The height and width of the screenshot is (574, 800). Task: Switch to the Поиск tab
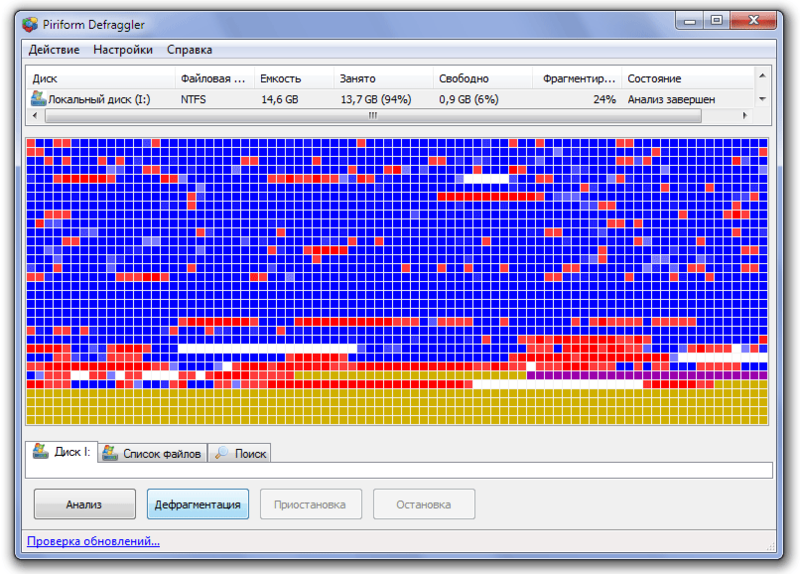coord(239,453)
